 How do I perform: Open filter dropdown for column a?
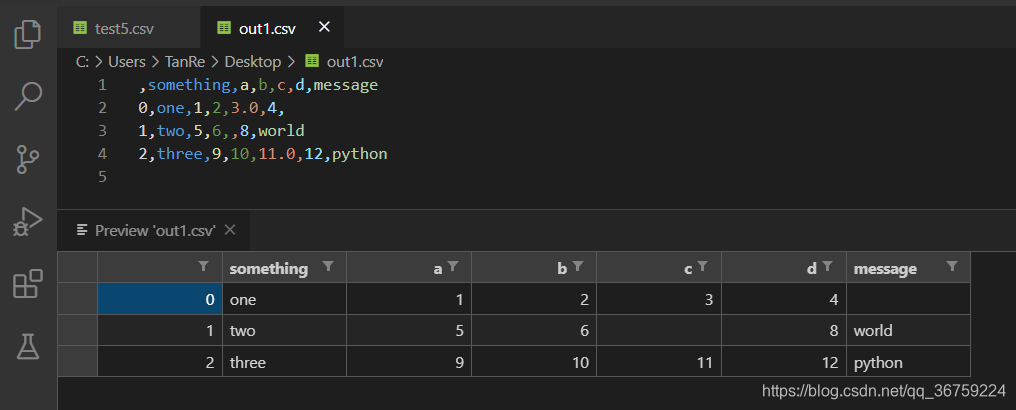point(453,267)
